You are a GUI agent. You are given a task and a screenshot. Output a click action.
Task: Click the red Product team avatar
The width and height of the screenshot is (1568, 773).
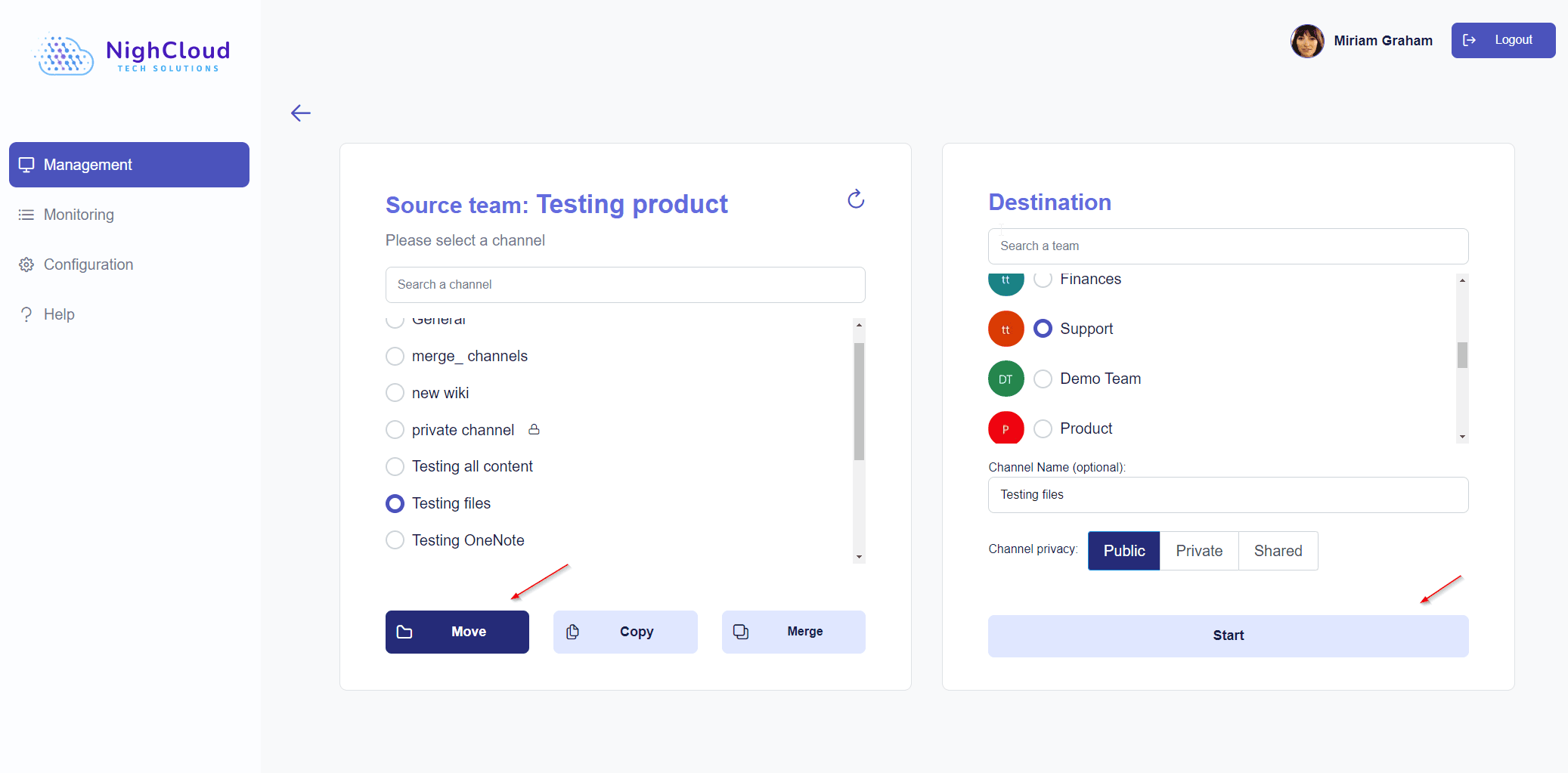[1006, 428]
